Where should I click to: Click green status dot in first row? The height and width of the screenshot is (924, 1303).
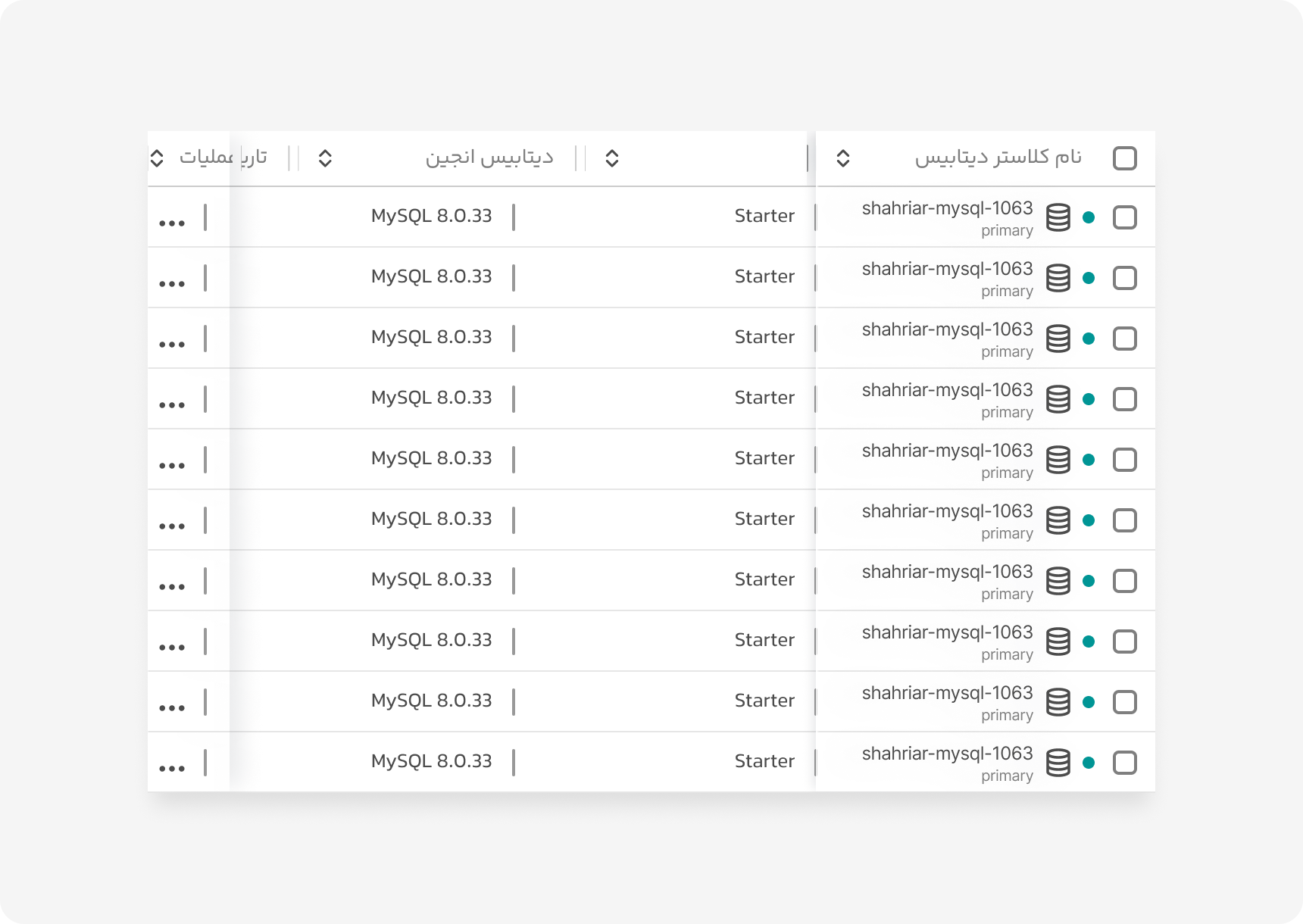coord(1089,217)
